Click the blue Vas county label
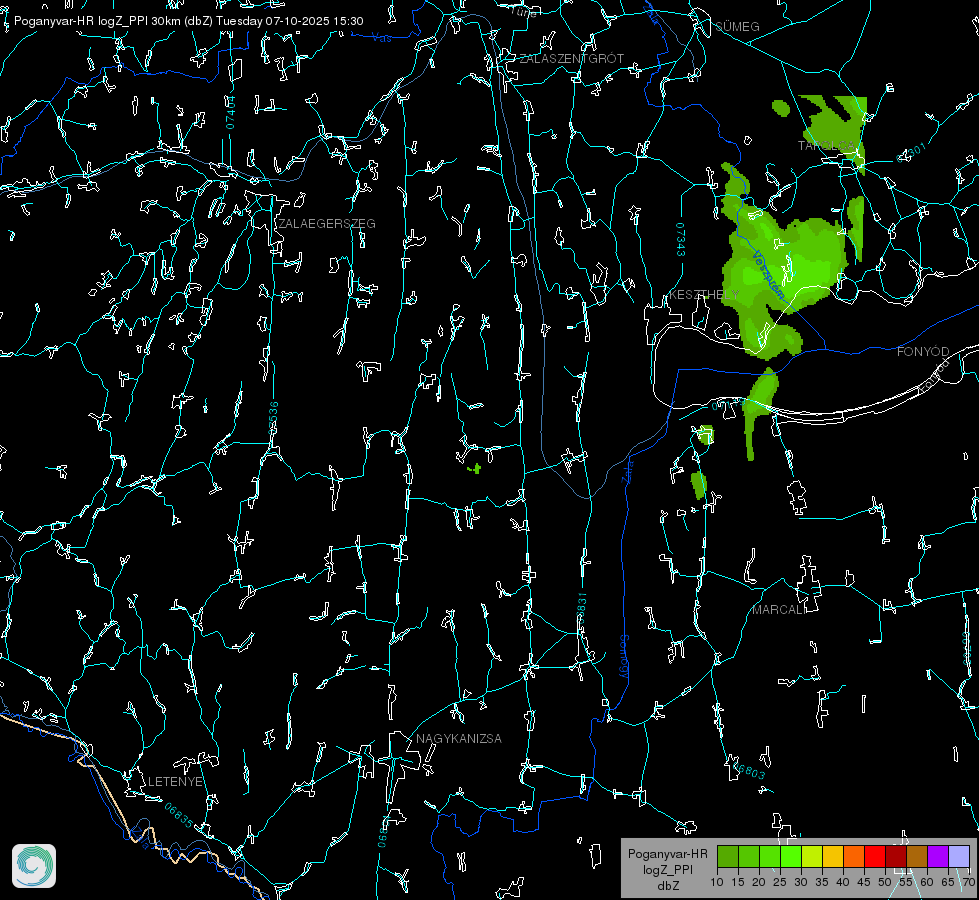 (381, 38)
